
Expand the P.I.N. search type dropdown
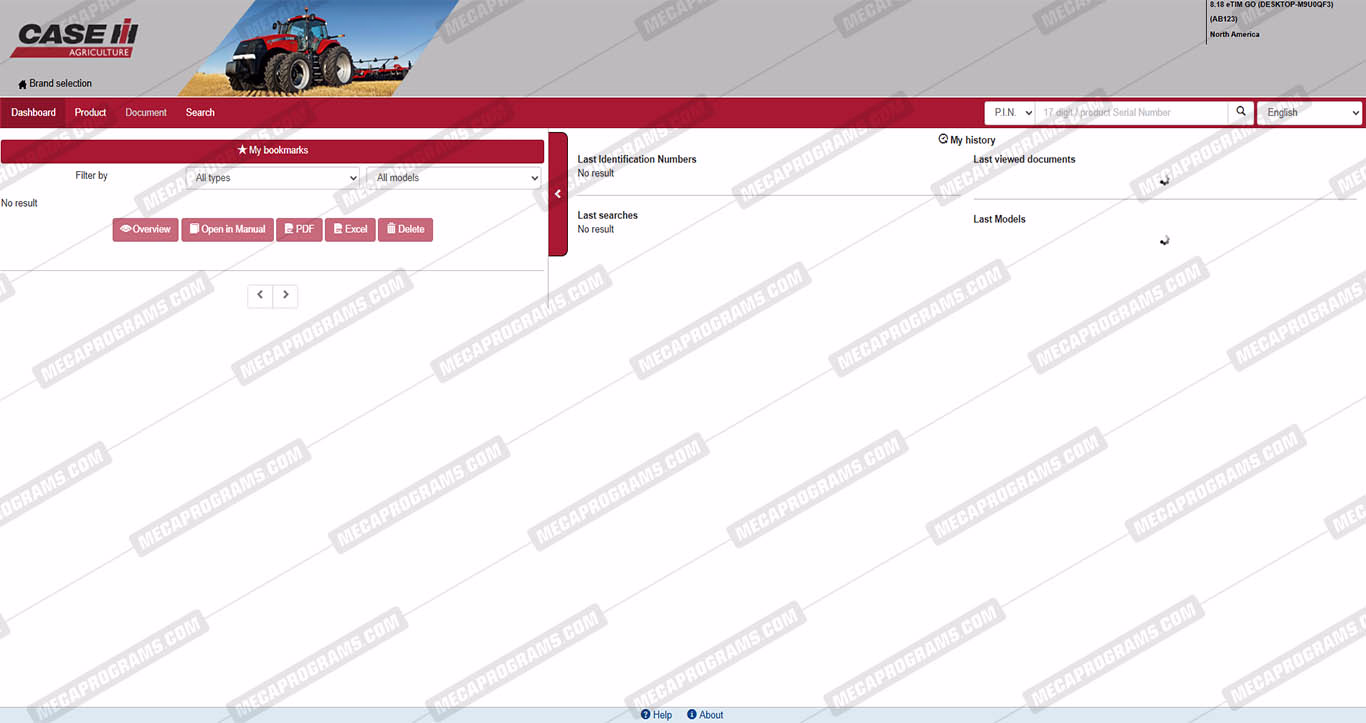tap(1010, 113)
